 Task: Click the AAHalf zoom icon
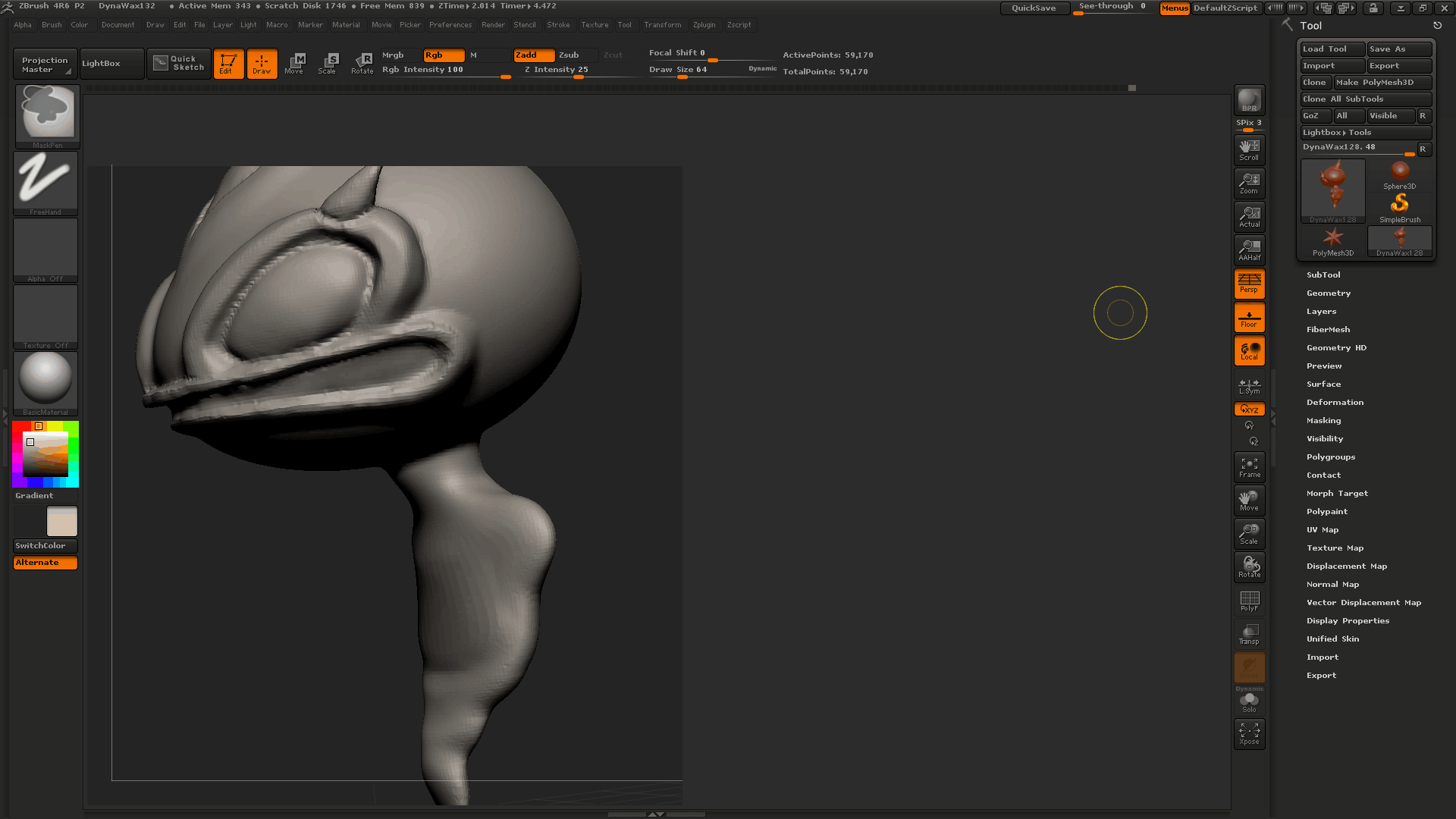1249,249
